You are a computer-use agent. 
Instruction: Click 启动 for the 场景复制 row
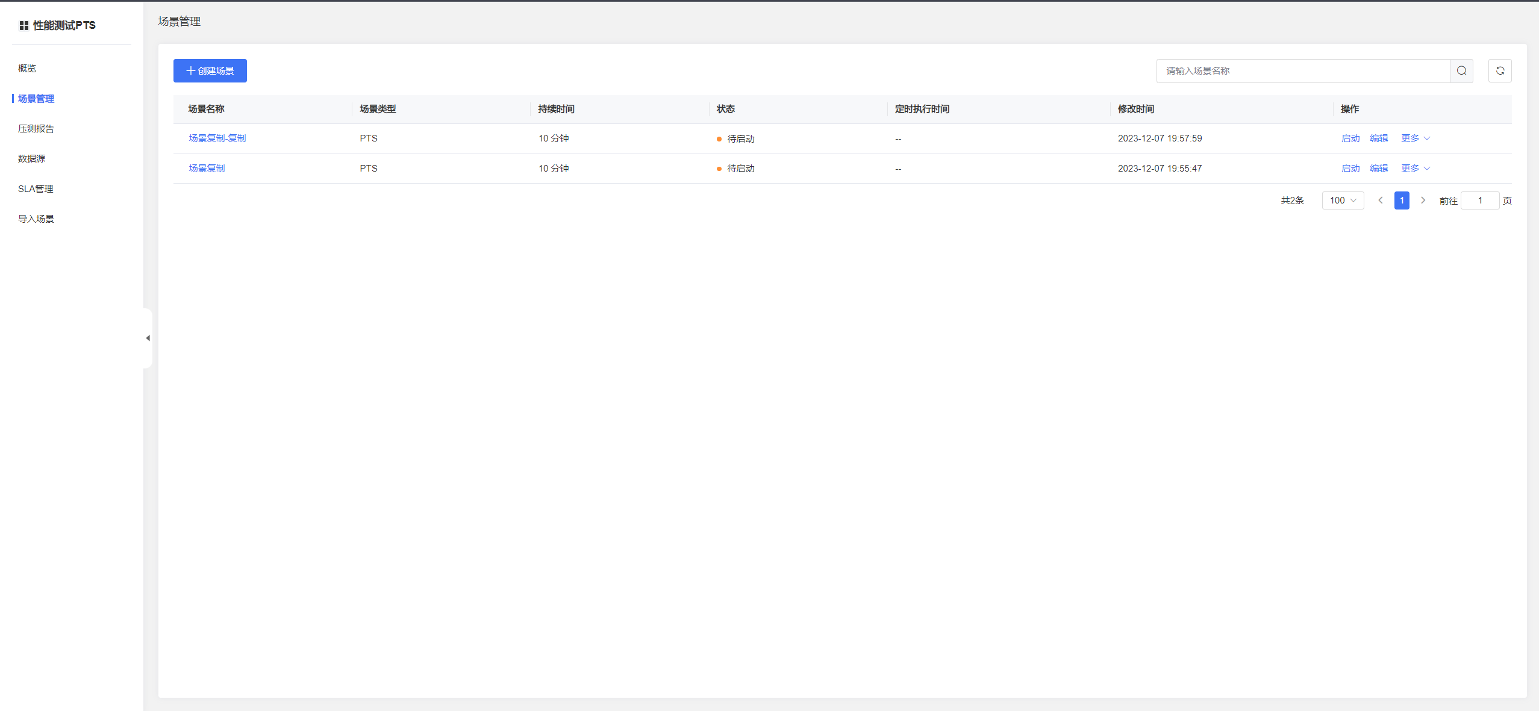click(x=1350, y=168)
